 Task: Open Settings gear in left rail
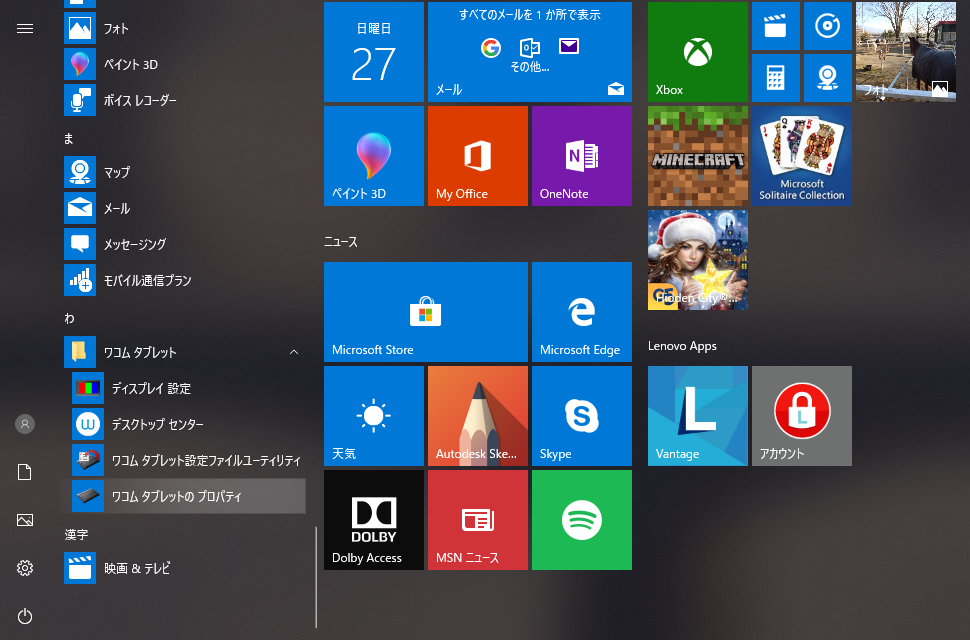[x=25, y=568]
